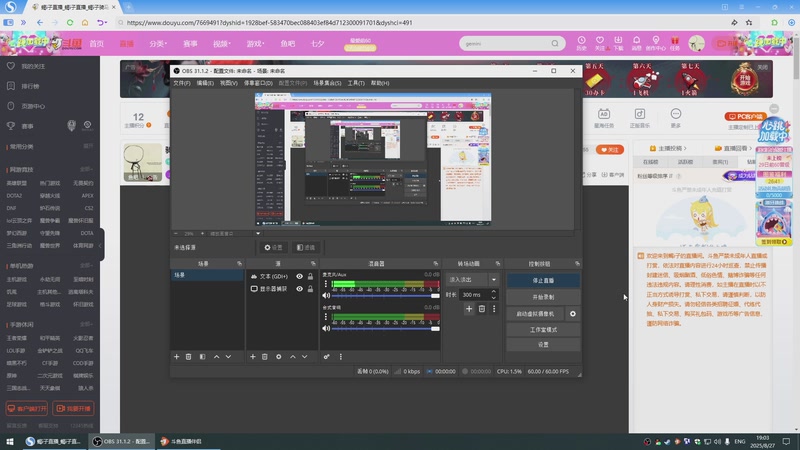Viewport: 800px width, 450px height.
Task: Click the Douyu search magnifier icon
Action: [555, 43]
